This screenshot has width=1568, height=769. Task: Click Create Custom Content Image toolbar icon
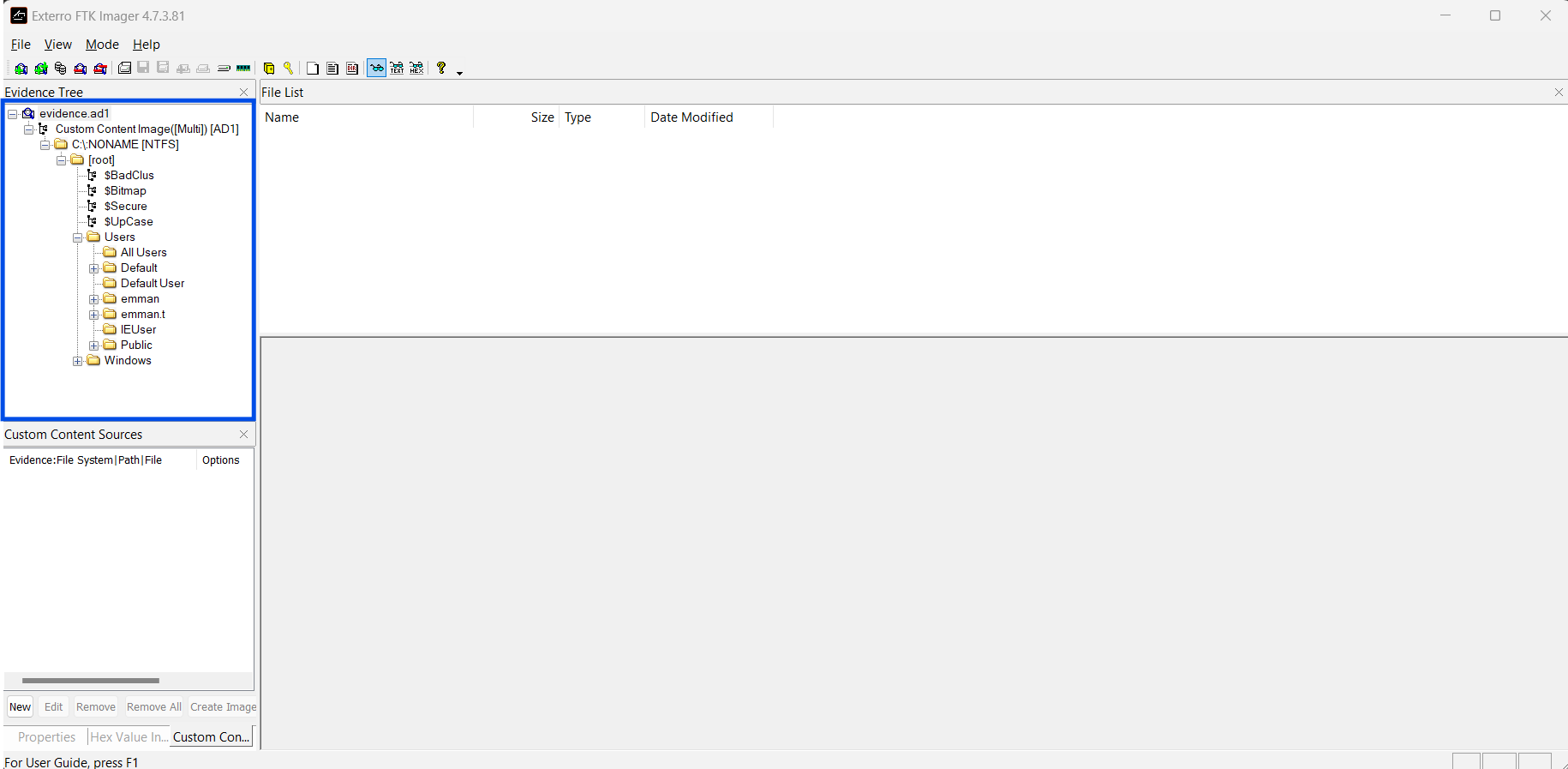point(203,69)
